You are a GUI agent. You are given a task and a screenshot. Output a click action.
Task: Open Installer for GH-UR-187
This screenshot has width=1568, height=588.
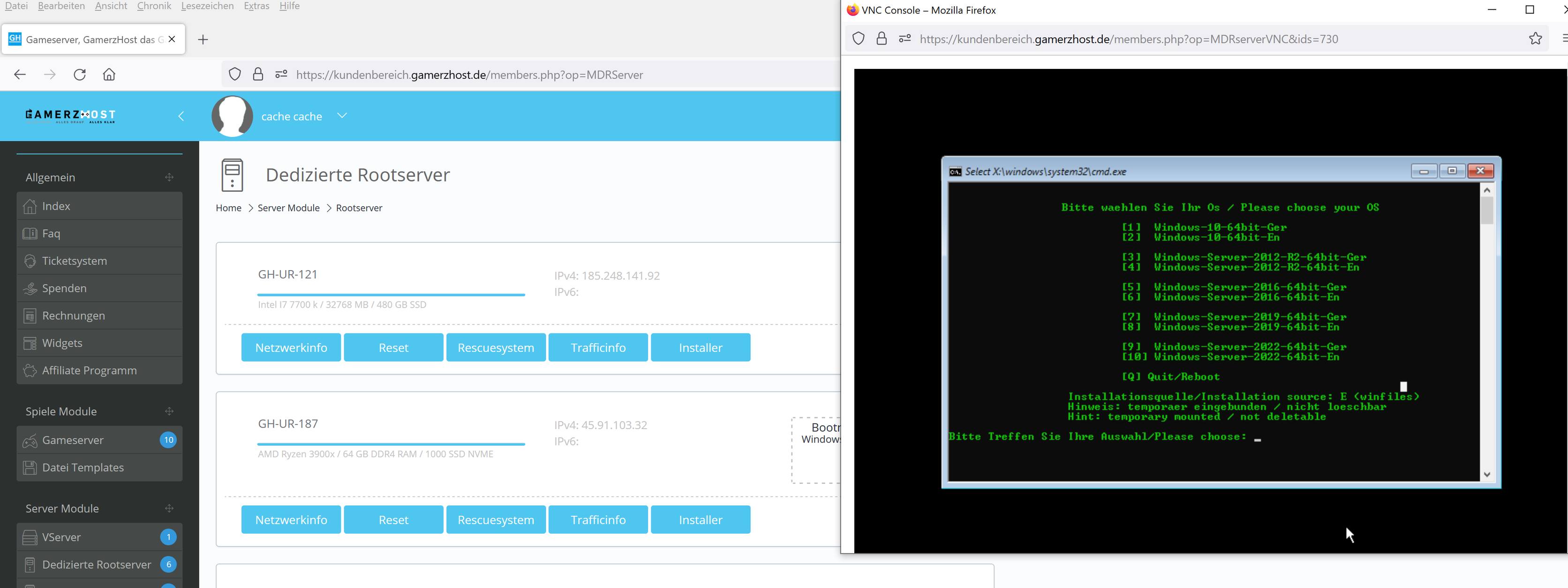[701, 520]
